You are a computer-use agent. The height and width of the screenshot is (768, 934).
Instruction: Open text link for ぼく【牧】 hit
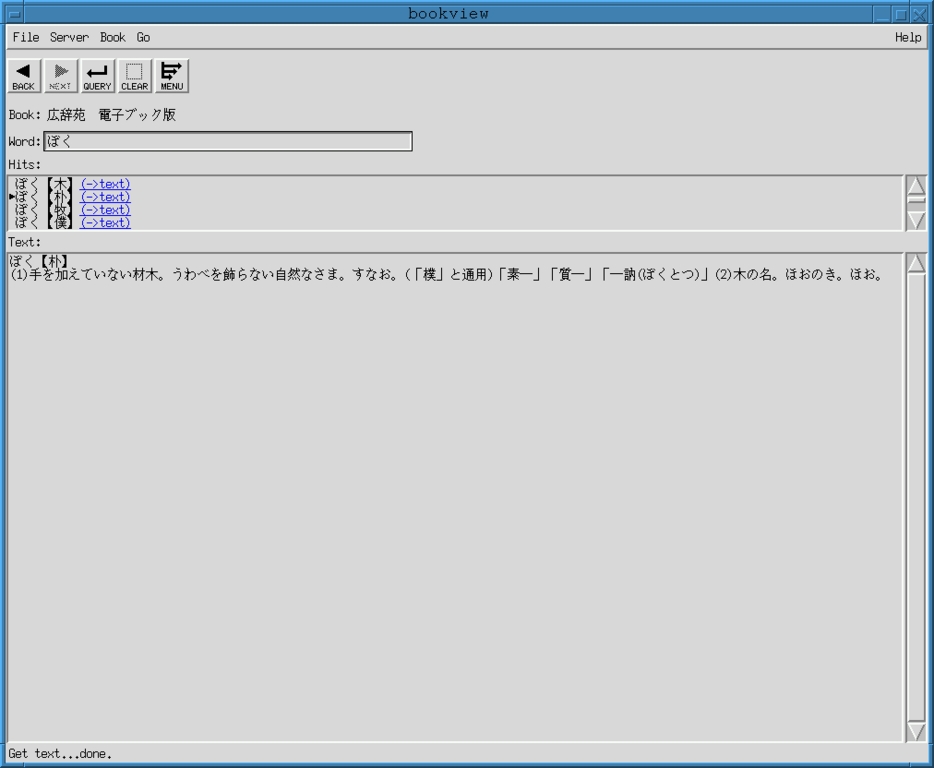tap(105, 210)
